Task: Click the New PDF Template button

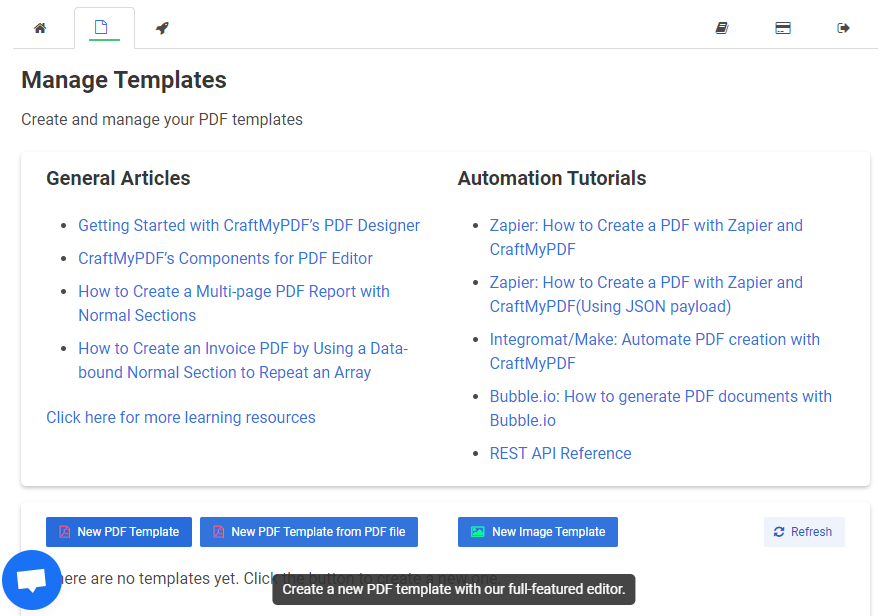Action: coord(119,532)
